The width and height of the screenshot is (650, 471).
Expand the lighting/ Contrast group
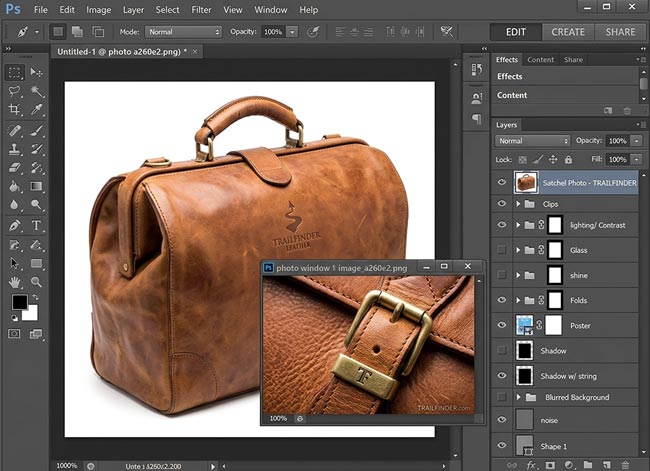pyautogui.click(x=518, y=225)
